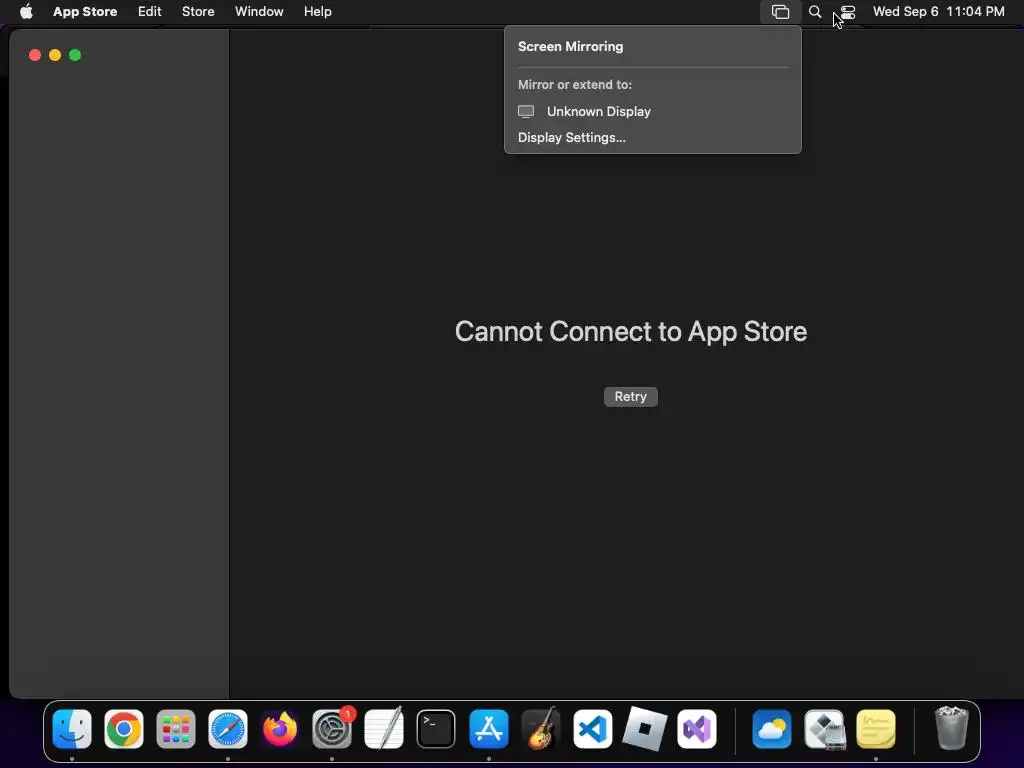The height and width of the screenshot is (768, 1024).
Task: Launch Safari from the Dock
Action: [228, 729]
